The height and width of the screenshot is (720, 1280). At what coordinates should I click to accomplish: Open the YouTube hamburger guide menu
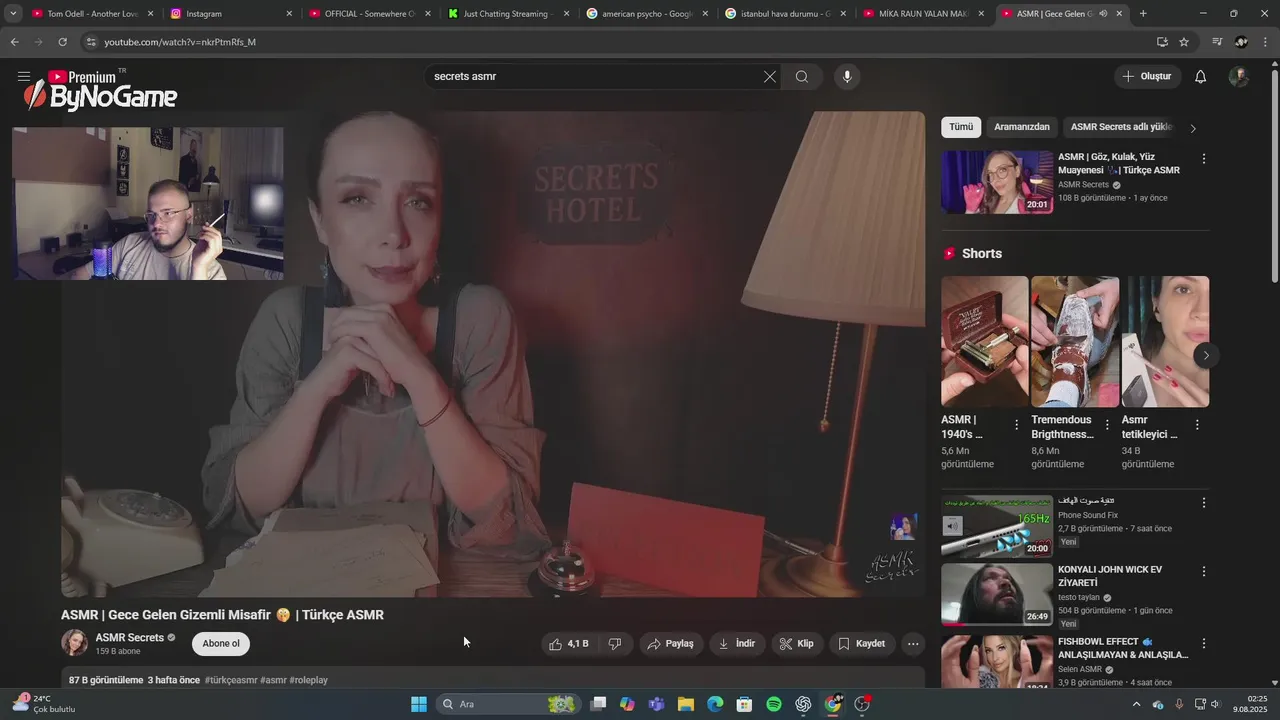(x=24, y=77)
